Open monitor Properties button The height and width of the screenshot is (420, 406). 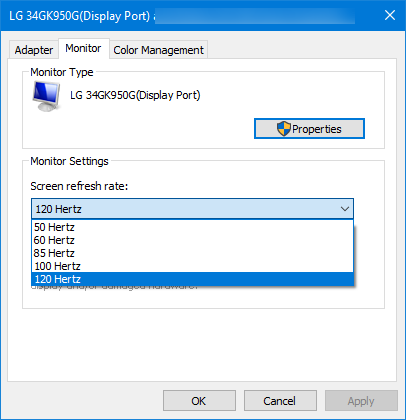click(x=309, y=129)
